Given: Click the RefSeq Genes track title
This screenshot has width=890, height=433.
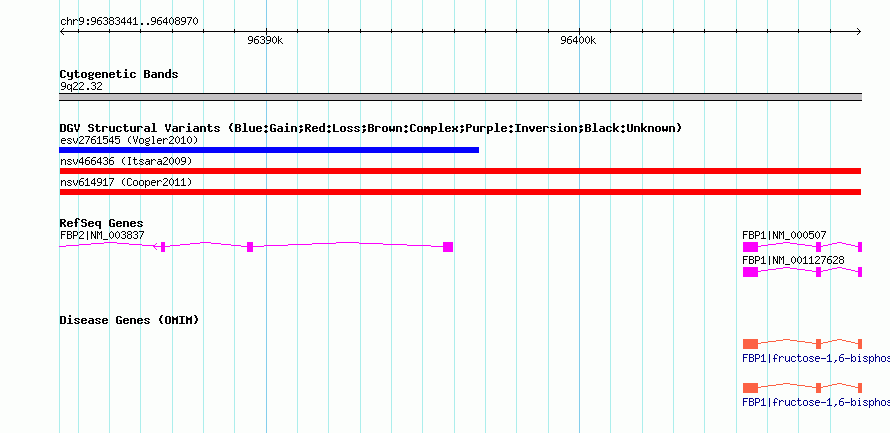Looking at the screenshot, I should click(102, 224).
